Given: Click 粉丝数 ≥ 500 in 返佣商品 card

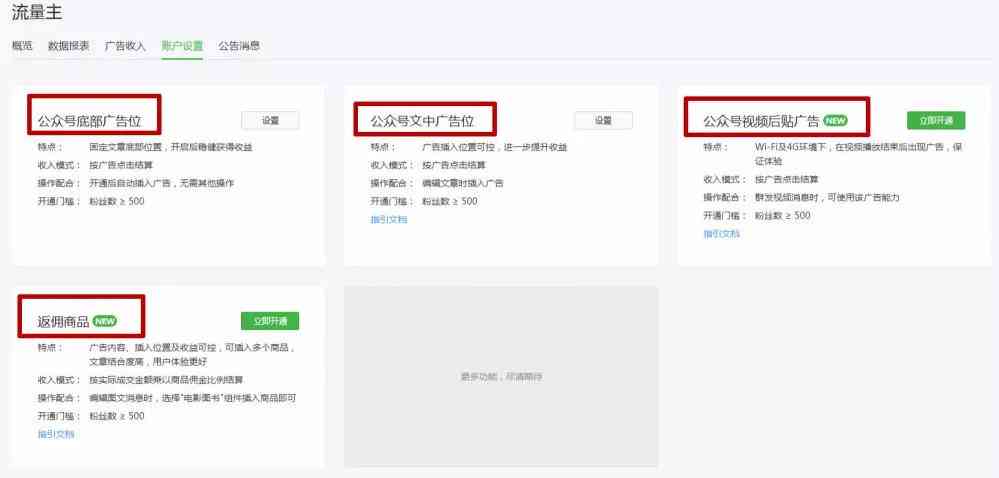Looking at the screenshot, I should coord(117,416).
